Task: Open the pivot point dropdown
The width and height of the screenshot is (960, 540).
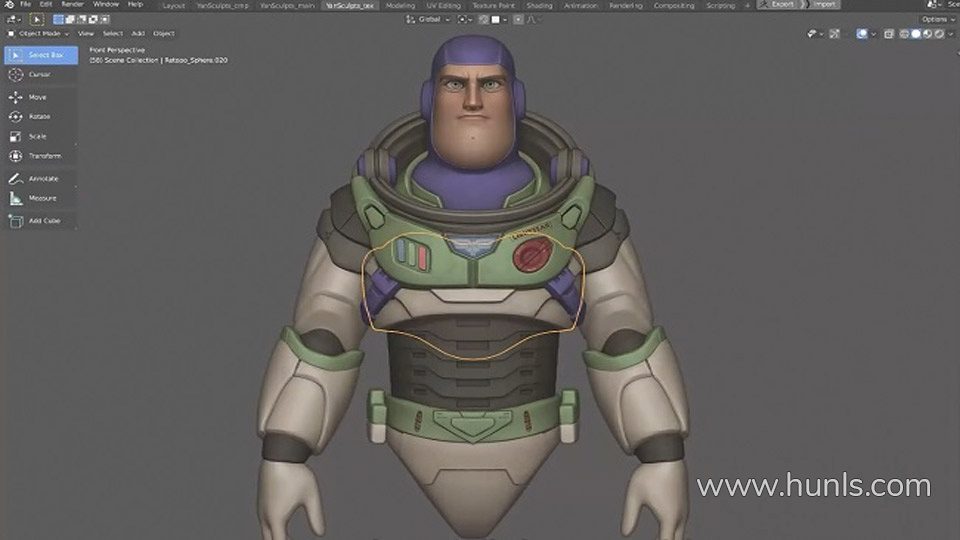Action: (x=465, y=20)
